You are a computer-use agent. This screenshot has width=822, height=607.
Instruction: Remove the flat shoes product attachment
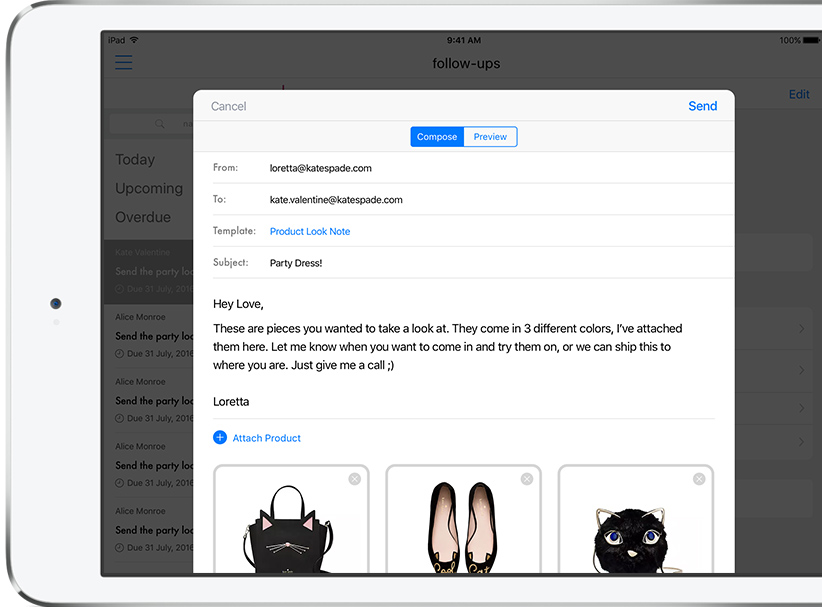pos(527,479)
